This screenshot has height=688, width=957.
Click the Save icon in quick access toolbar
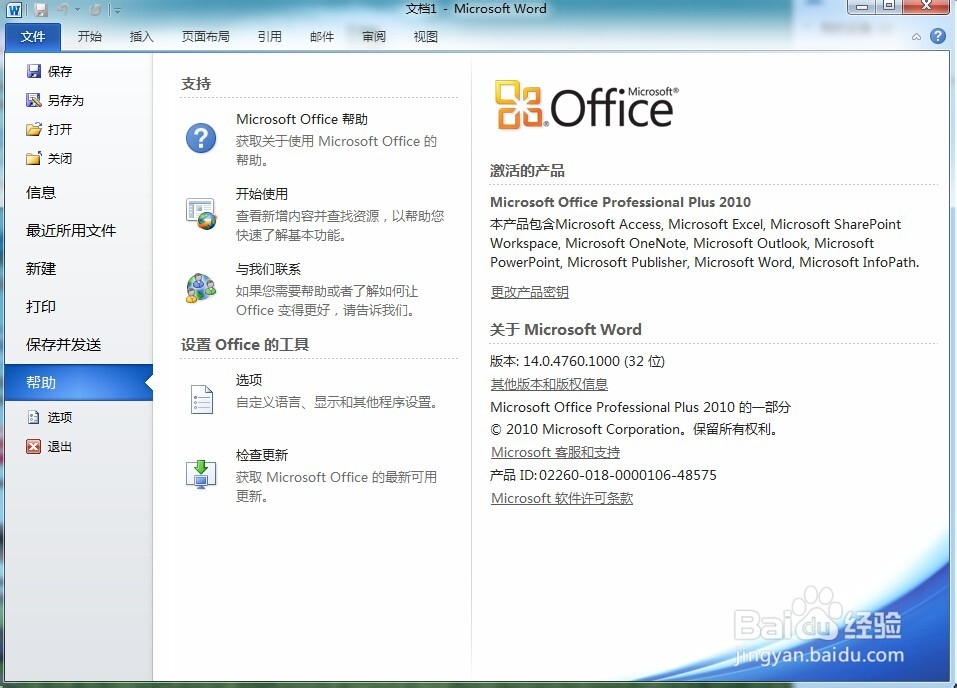(x=41, y=10)
